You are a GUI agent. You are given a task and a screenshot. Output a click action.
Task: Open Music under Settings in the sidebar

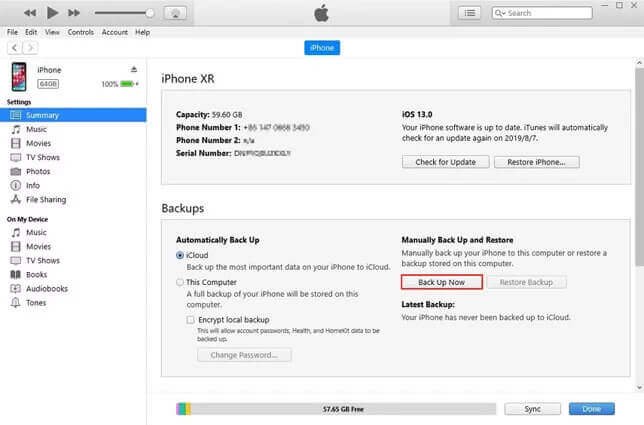tap(36, 129)
